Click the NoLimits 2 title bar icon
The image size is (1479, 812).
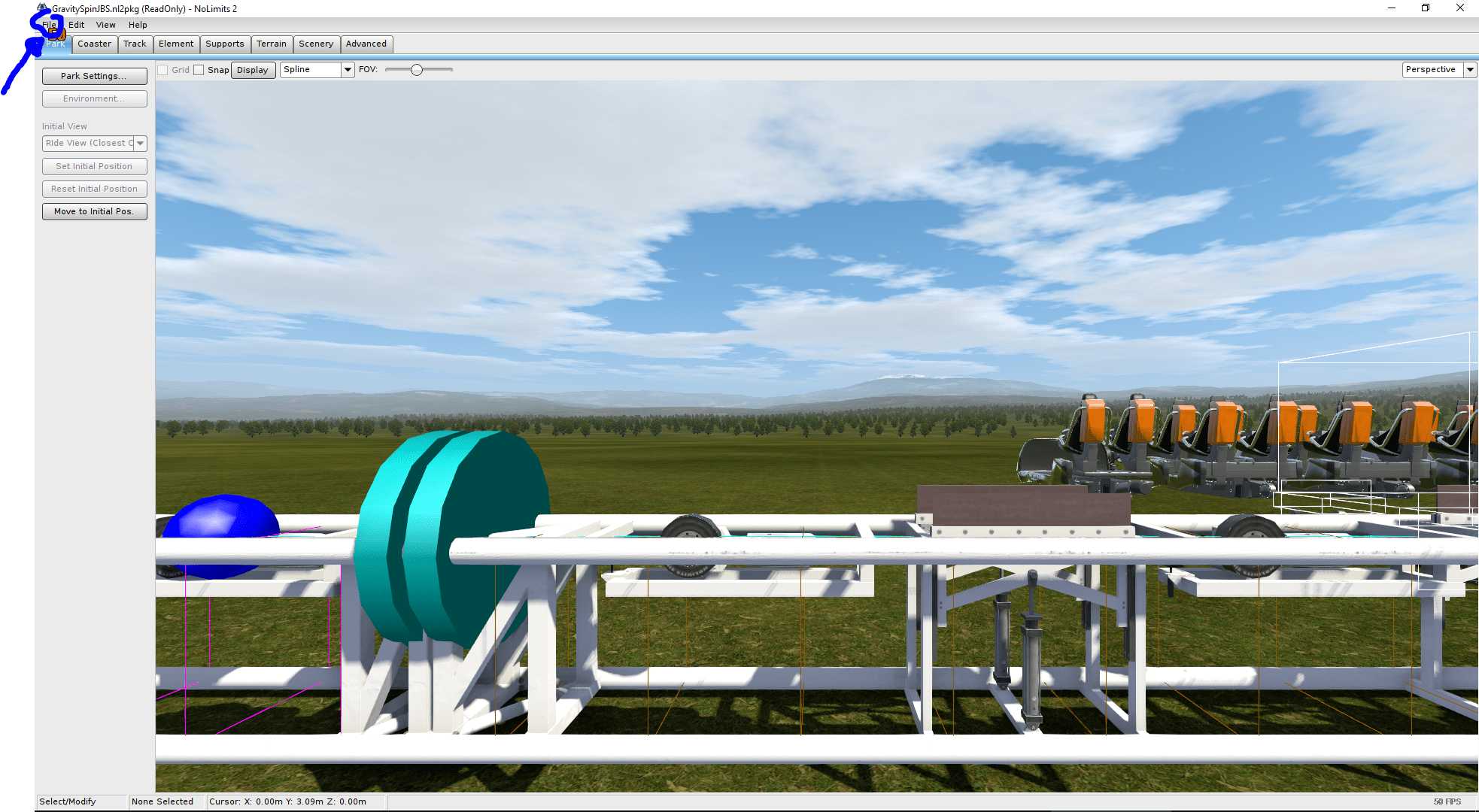[x=43, y=8]
